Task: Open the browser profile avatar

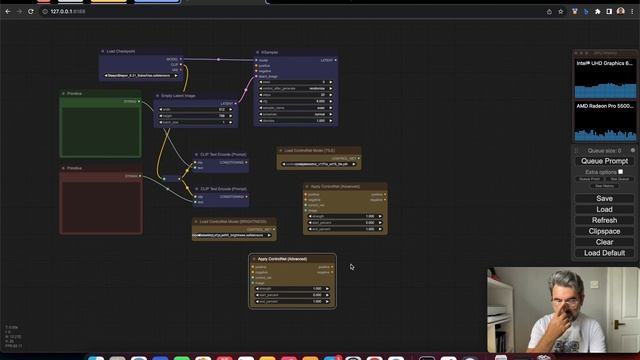Action: (x=620, y=11)
